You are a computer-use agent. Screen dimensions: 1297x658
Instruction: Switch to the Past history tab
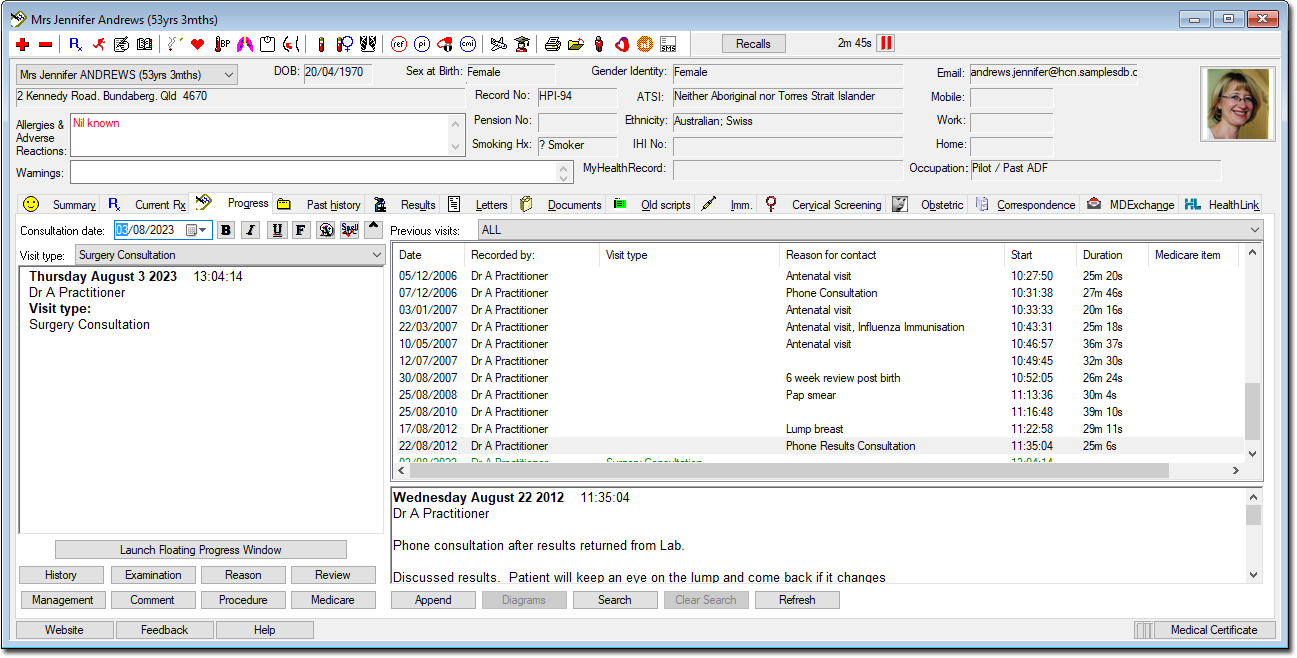pos(330,205)
